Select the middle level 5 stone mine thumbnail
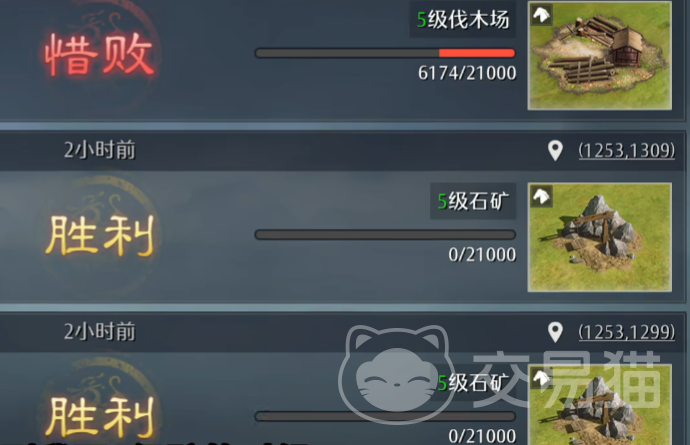690x445 pixels. (x=599, y=237)
